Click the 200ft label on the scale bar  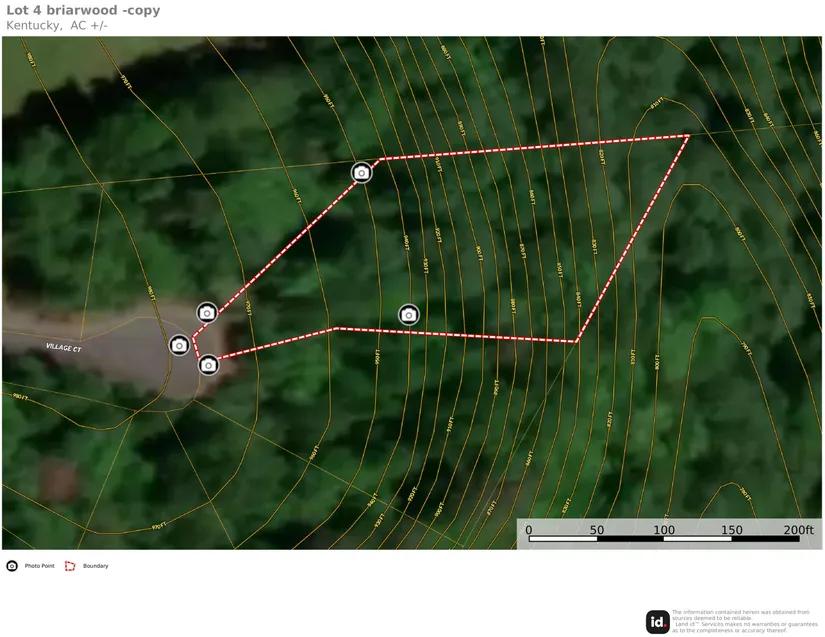[798, 530]
